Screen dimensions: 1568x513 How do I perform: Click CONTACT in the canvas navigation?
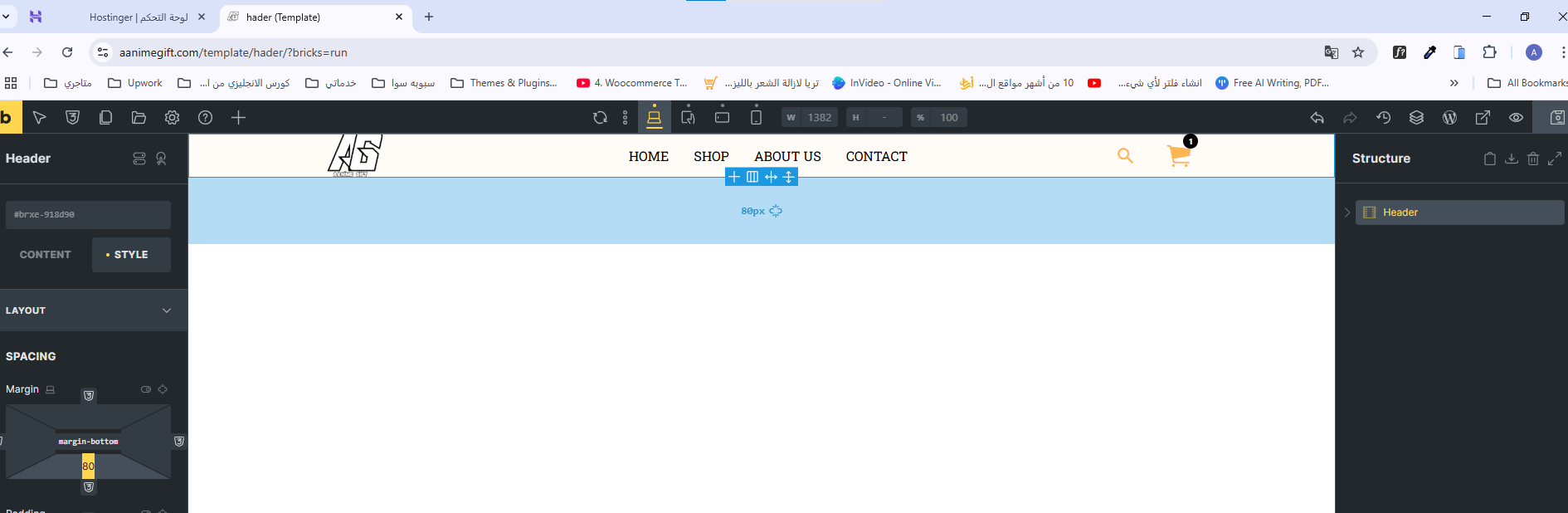pyautogui.click(x=876, y=156)
